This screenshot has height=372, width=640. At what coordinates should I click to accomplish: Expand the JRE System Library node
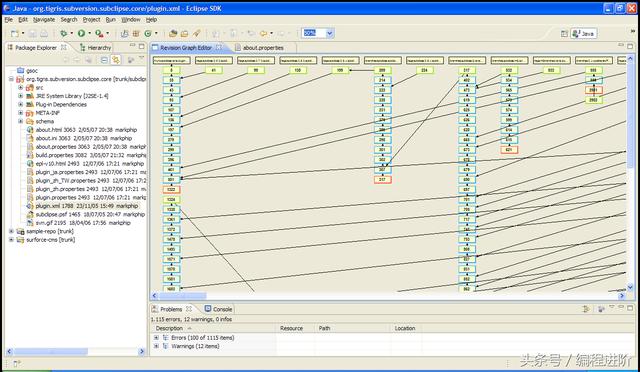pos(20,96)
